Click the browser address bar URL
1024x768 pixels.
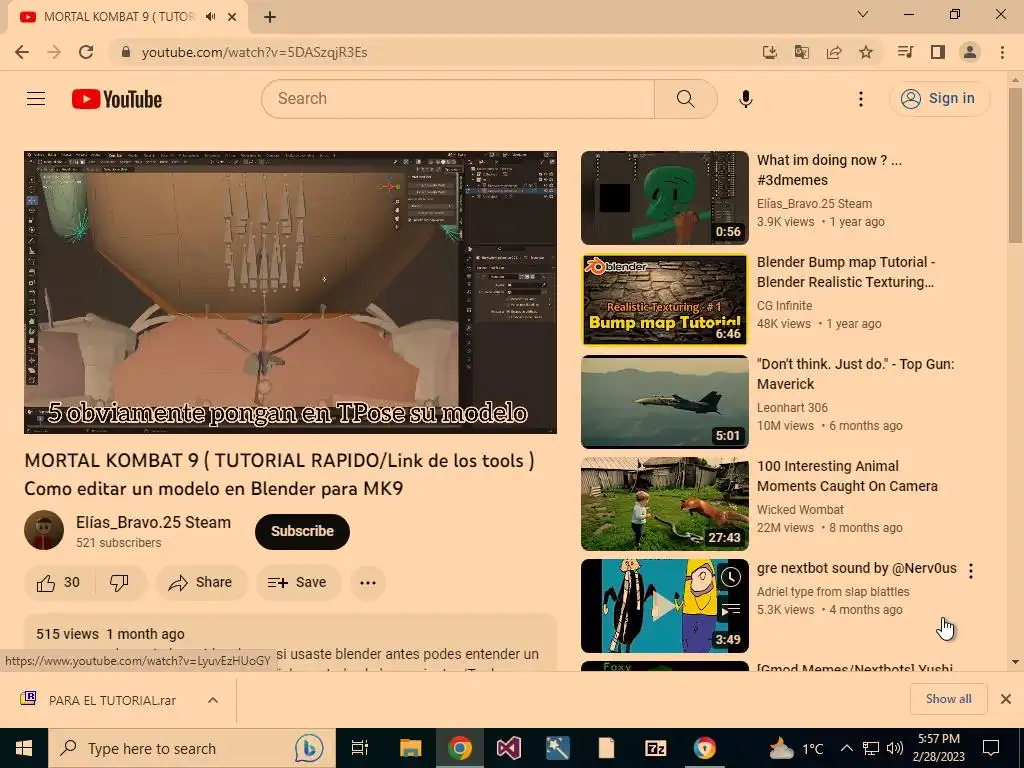(x=255, y=52)
